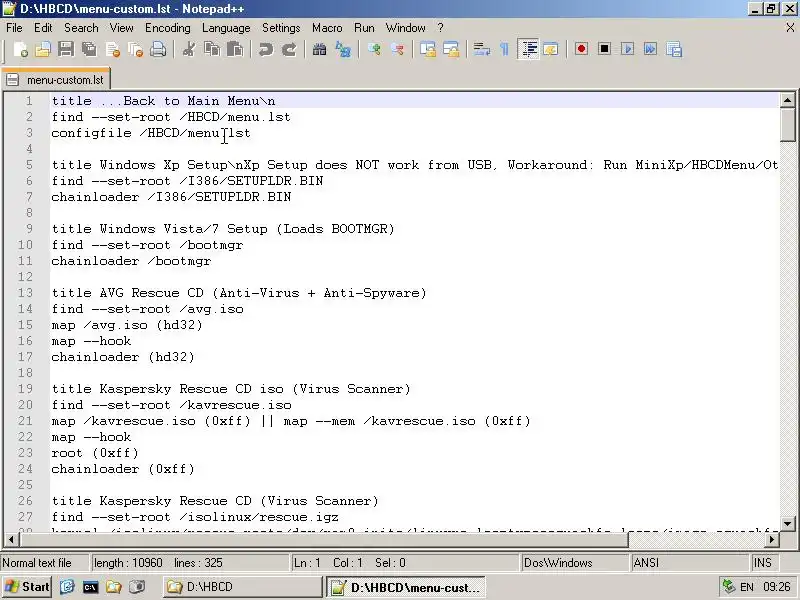Play back the recorded macro
The width and height of the screenshot is (800, 600).
pos(628,49)
